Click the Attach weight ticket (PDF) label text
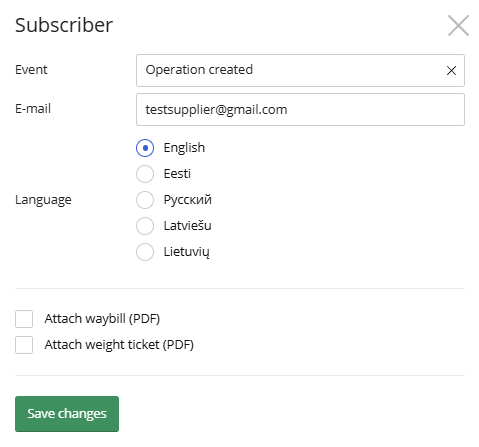Image resolution: width=479 pixels, height=447 pixels. (119, 345)
